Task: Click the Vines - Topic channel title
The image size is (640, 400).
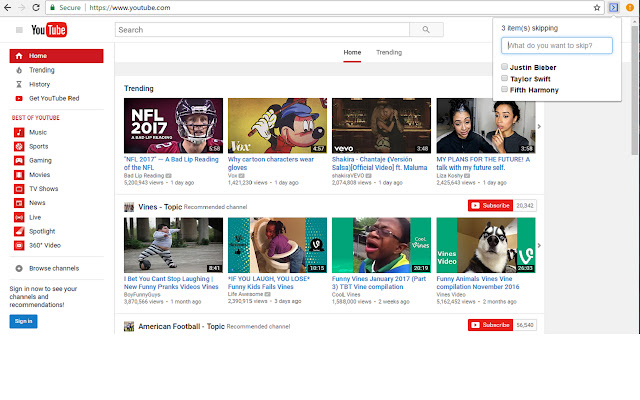Action: click(x=160, y=207)
